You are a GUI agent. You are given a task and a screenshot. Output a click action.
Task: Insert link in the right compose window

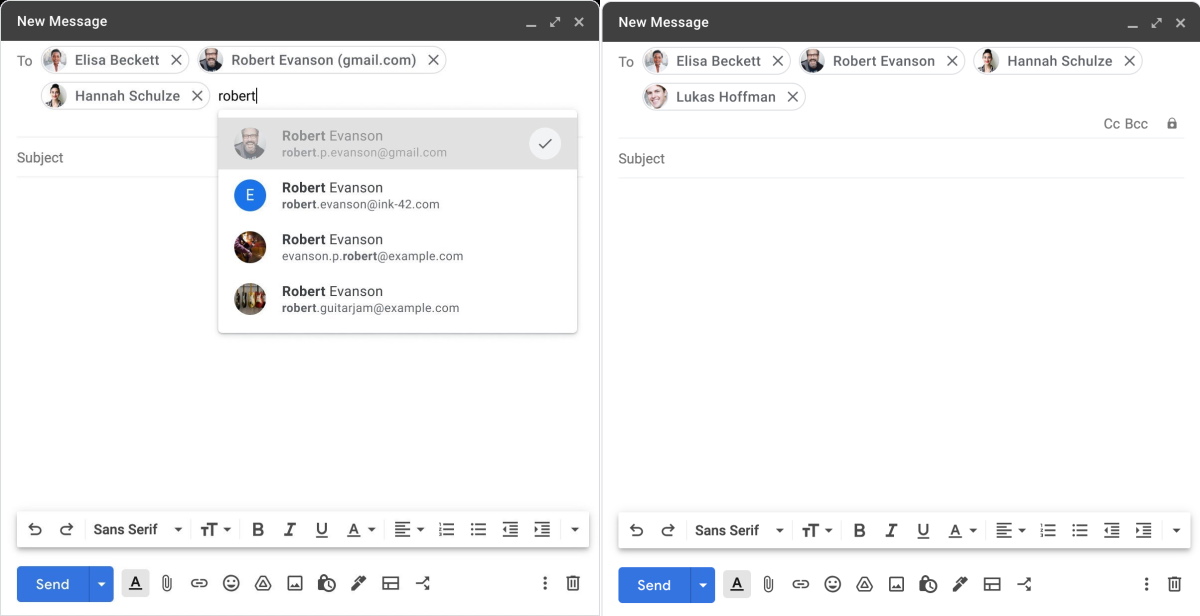click(x=801, y=584)
